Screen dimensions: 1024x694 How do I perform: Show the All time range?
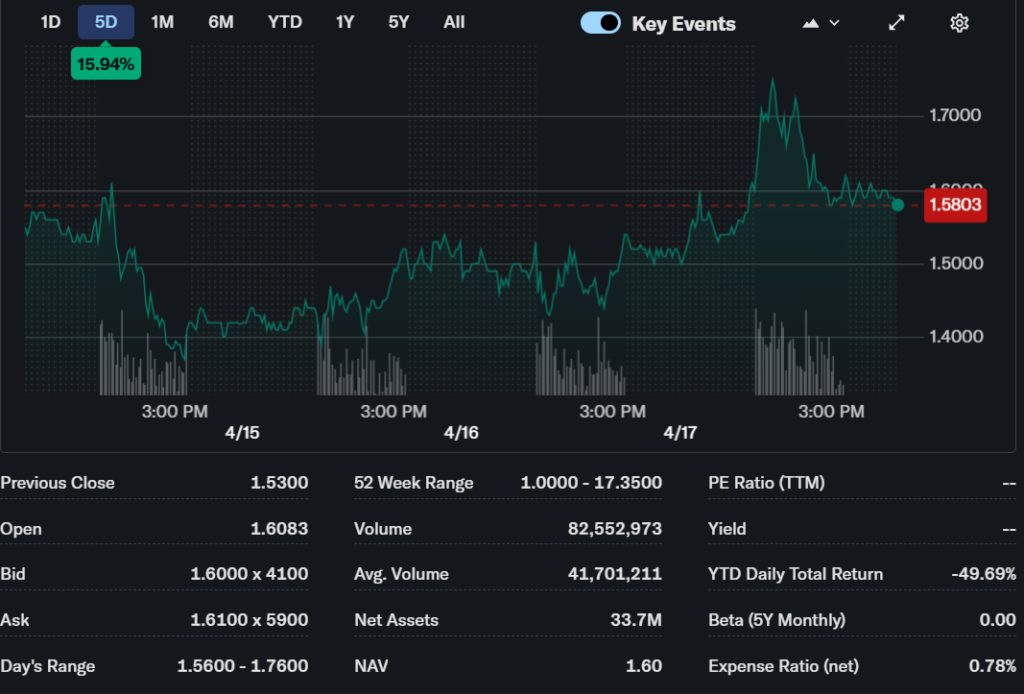coord(454,22)
